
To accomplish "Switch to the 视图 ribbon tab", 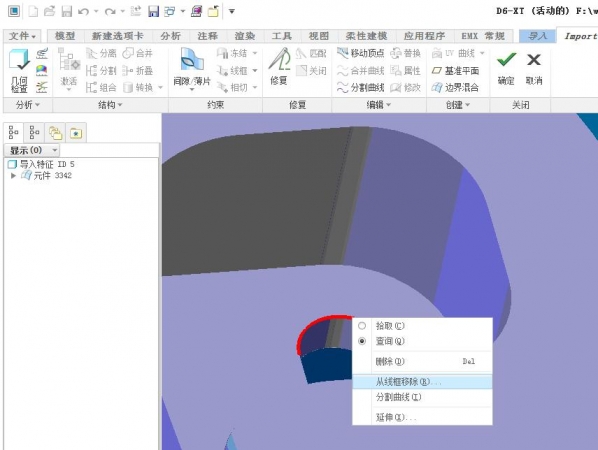I will pos(318,36).
